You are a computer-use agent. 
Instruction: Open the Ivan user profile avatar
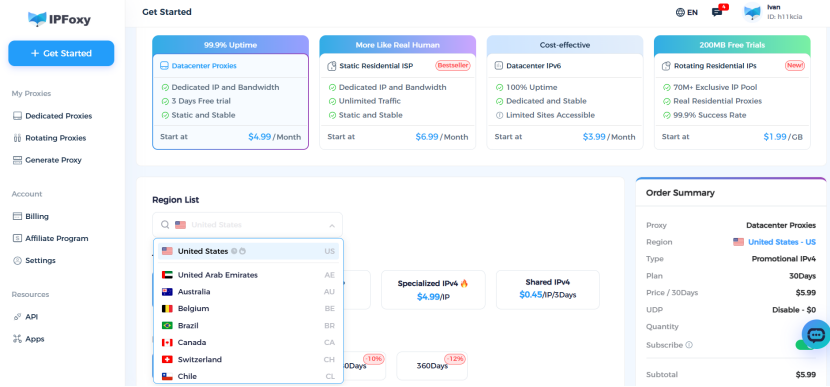pos(752,12)
